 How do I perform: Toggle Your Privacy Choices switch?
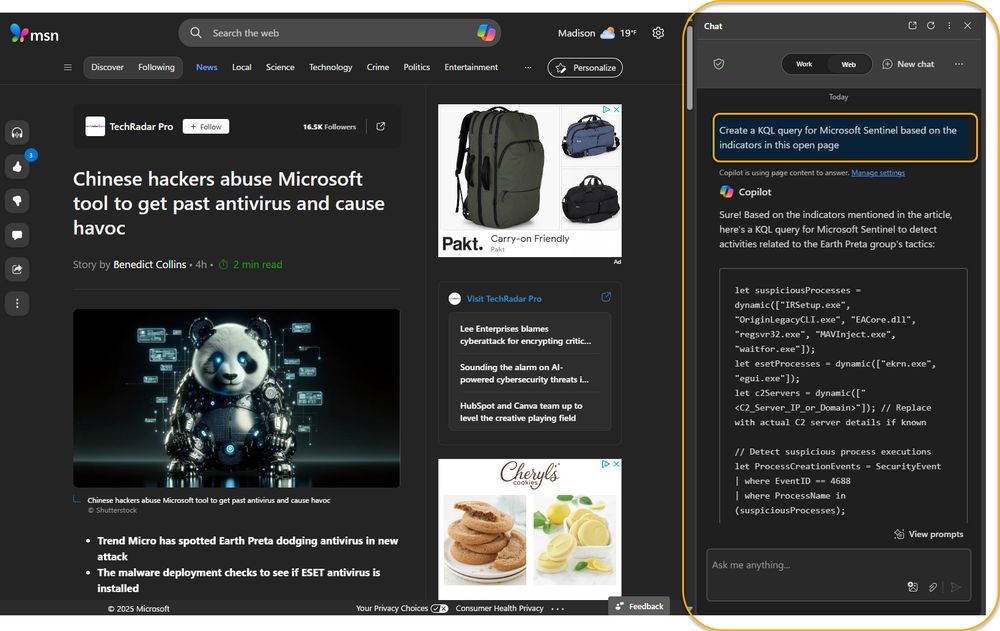point(439,608)
